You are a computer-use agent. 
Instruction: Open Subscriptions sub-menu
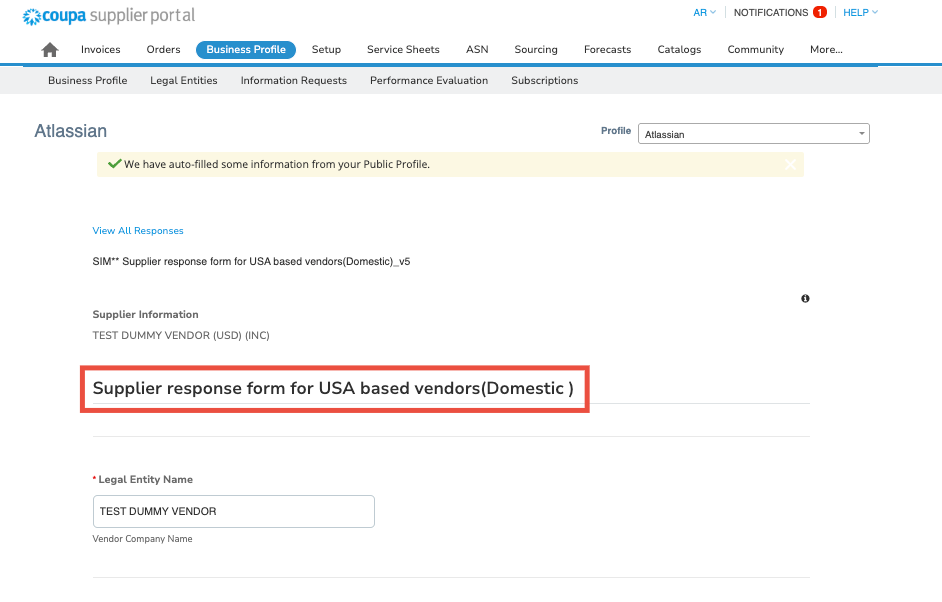coord(544,81)
